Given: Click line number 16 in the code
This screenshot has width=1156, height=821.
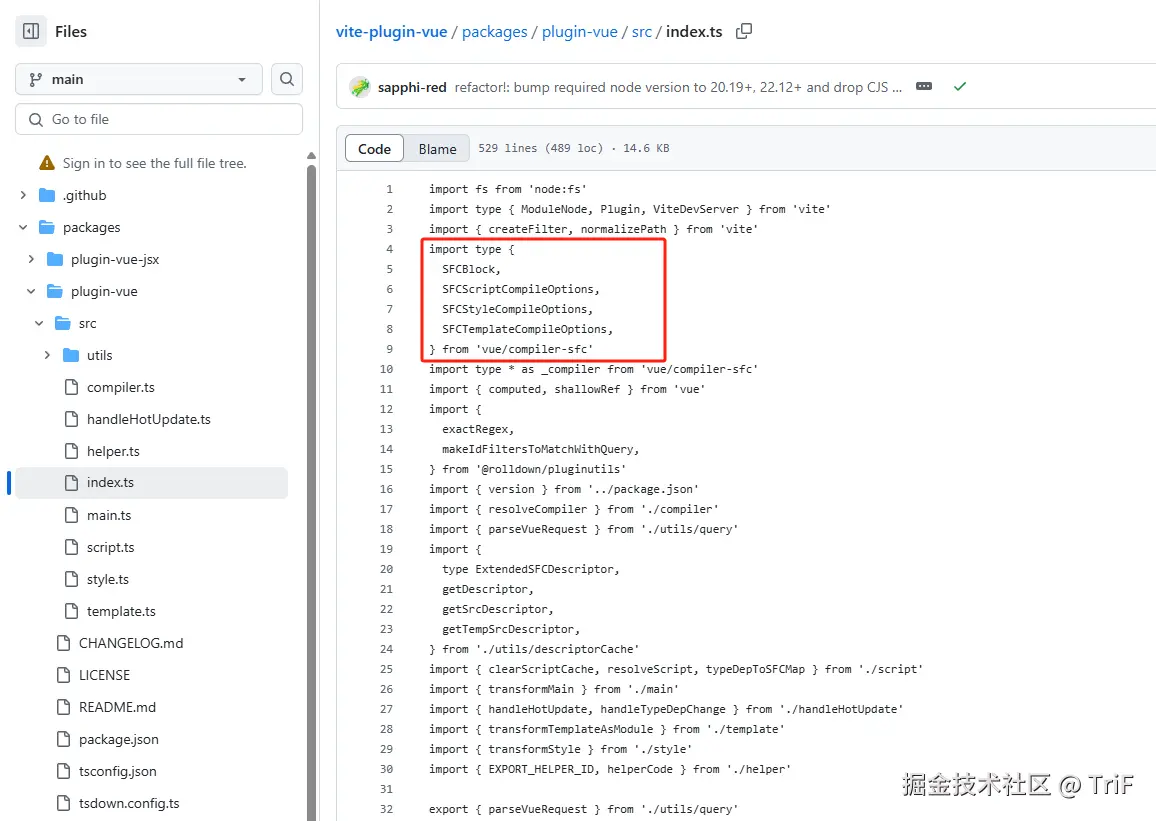Looking at the screenshot, I should 386,489.
